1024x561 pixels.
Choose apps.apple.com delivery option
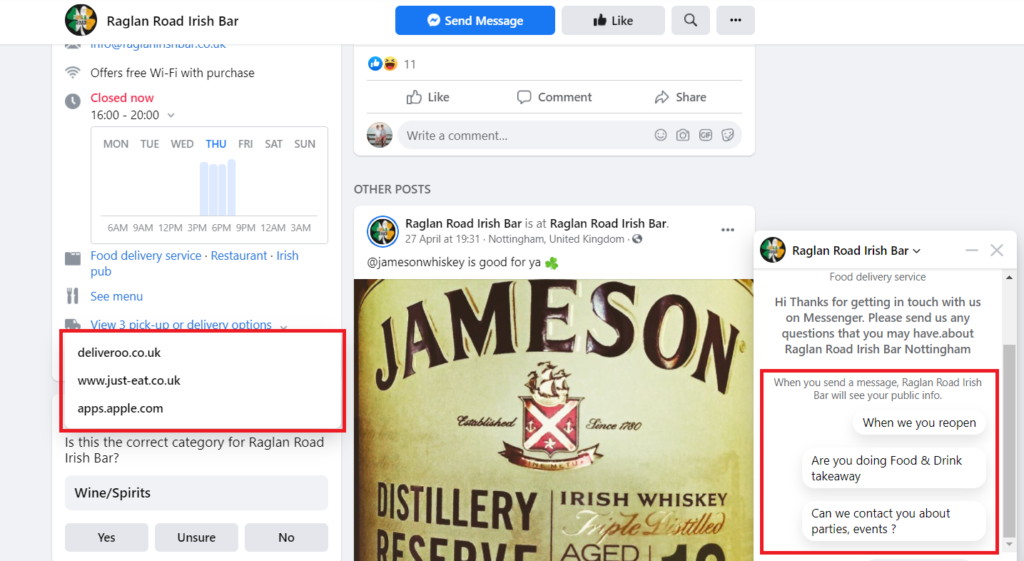click(x=120, y=408)
